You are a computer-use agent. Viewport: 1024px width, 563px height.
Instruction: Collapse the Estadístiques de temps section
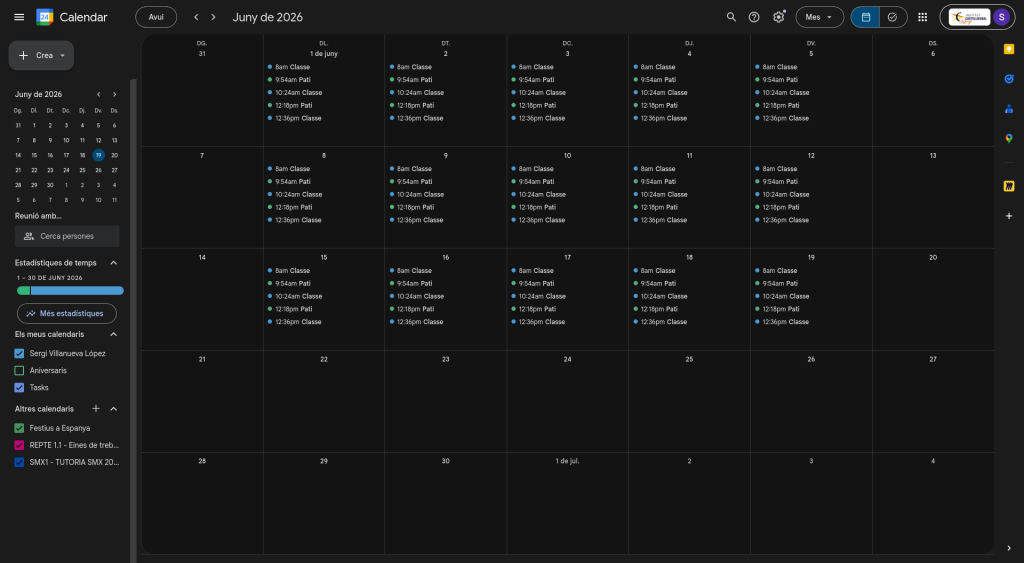pos(113,263)
